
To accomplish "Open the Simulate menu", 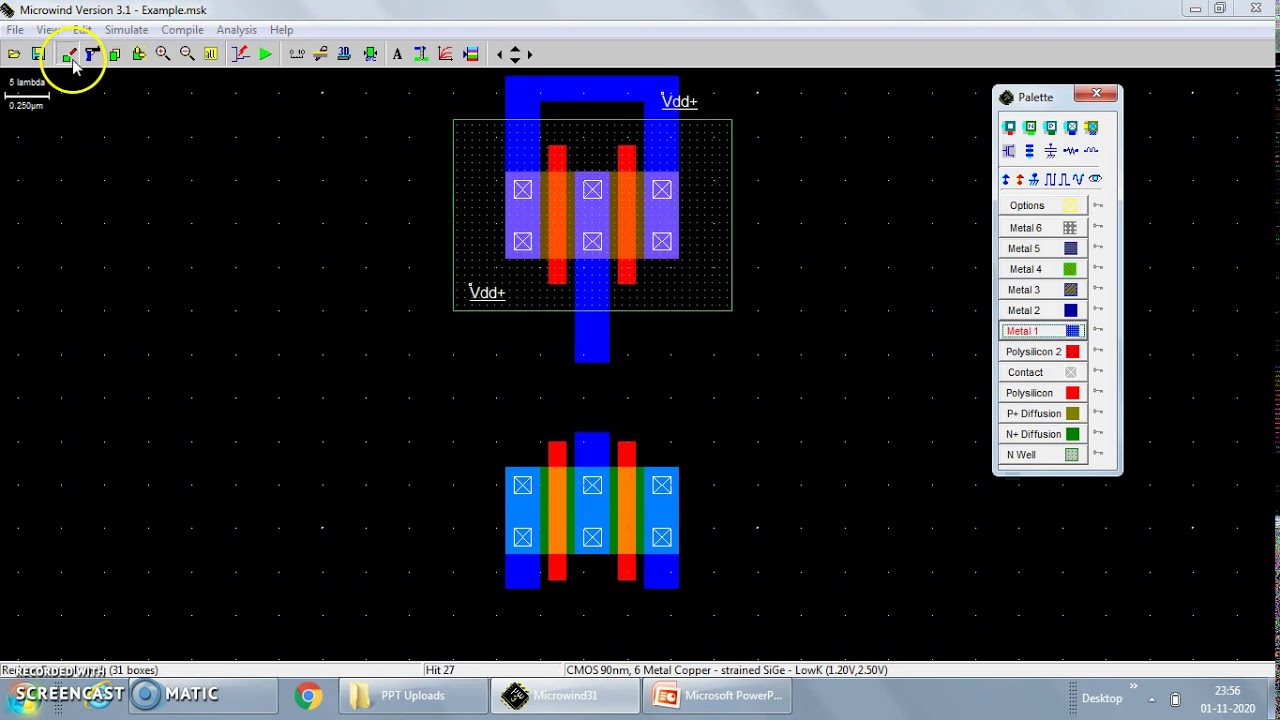I will point(126,30).
